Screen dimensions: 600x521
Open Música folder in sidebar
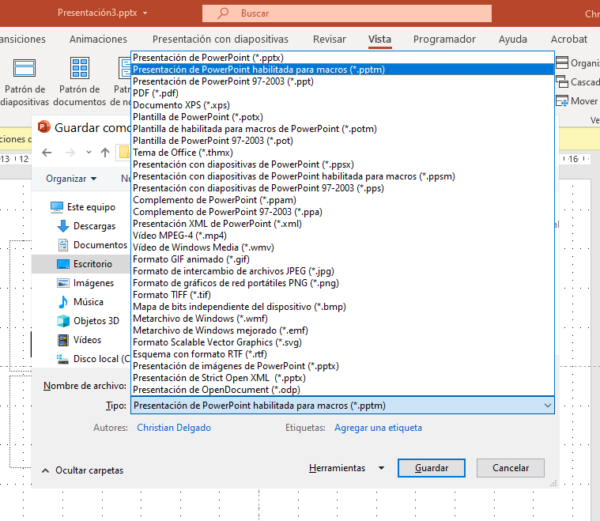click(80, 302)
